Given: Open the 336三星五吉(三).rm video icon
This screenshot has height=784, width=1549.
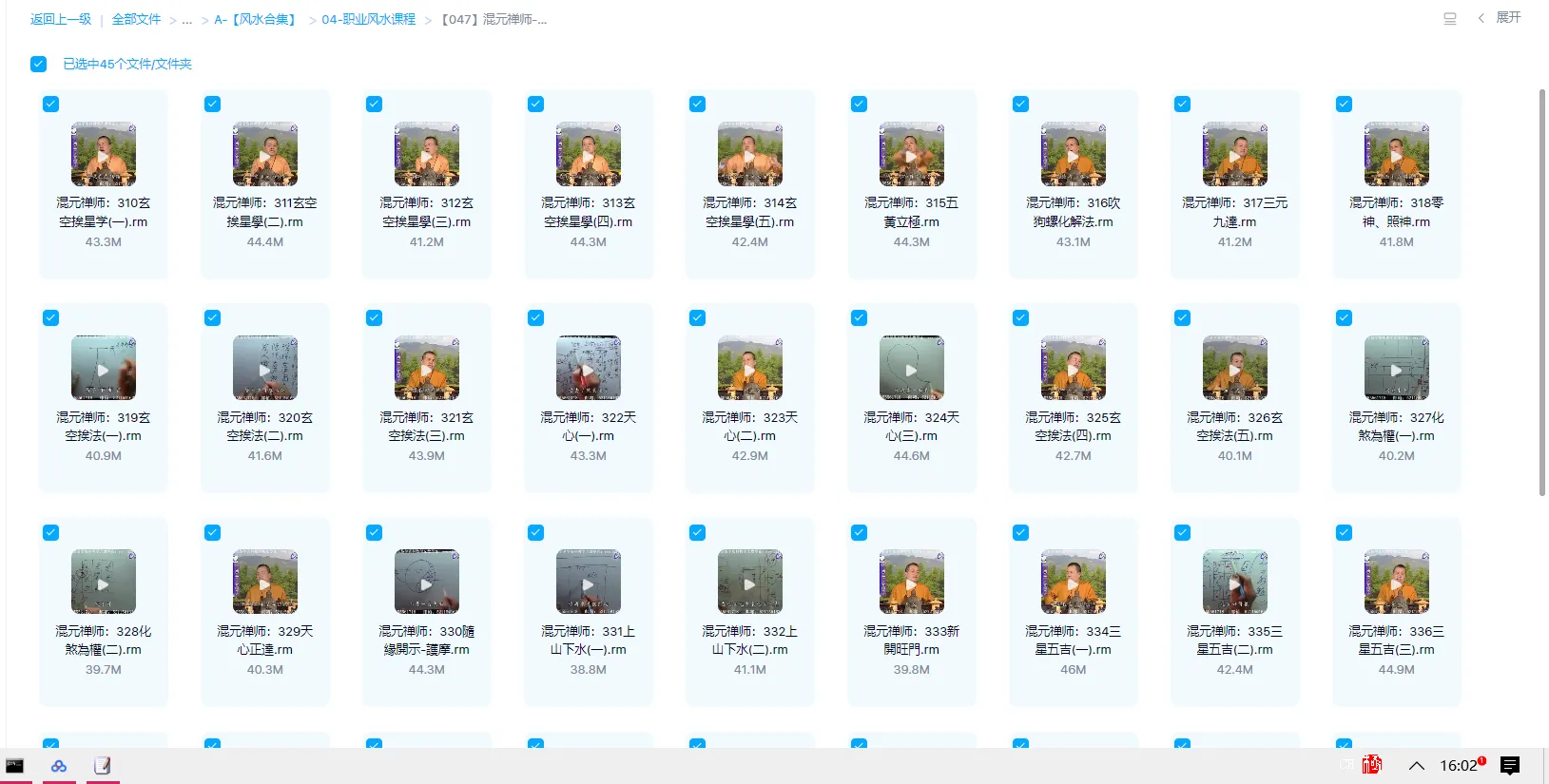Looking at the screenshot, I should [1397, 582].
